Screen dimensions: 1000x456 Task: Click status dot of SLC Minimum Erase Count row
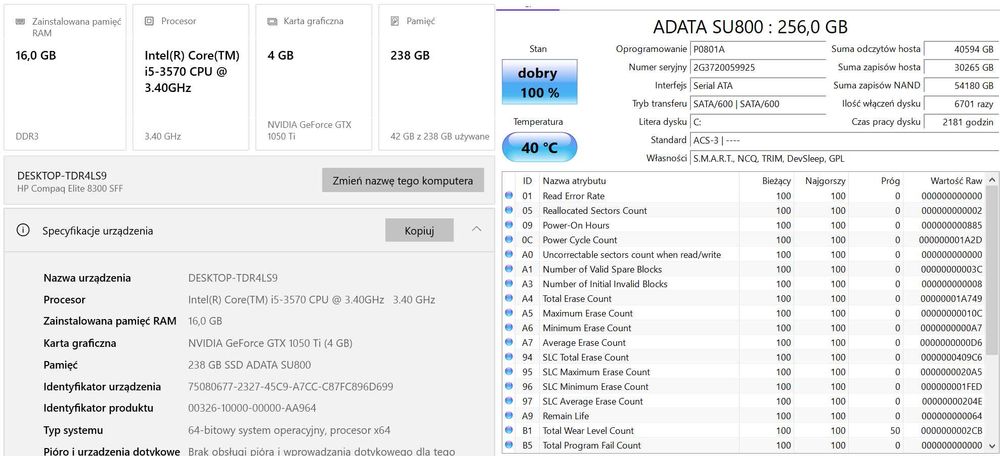click(509, 386)
